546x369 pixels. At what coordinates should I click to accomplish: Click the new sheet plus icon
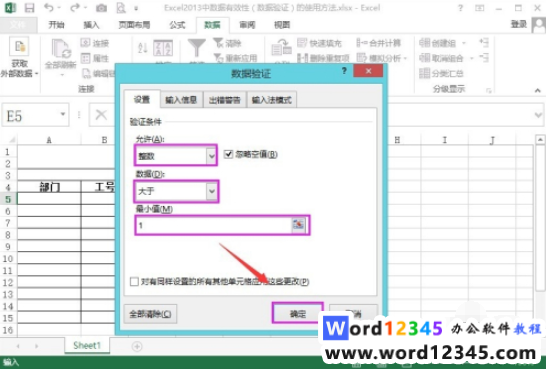137,346
